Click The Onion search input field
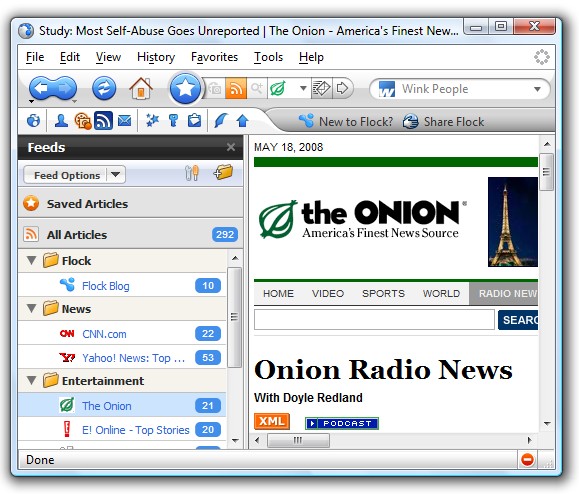 pyautogui.click(x=374, y=319)
